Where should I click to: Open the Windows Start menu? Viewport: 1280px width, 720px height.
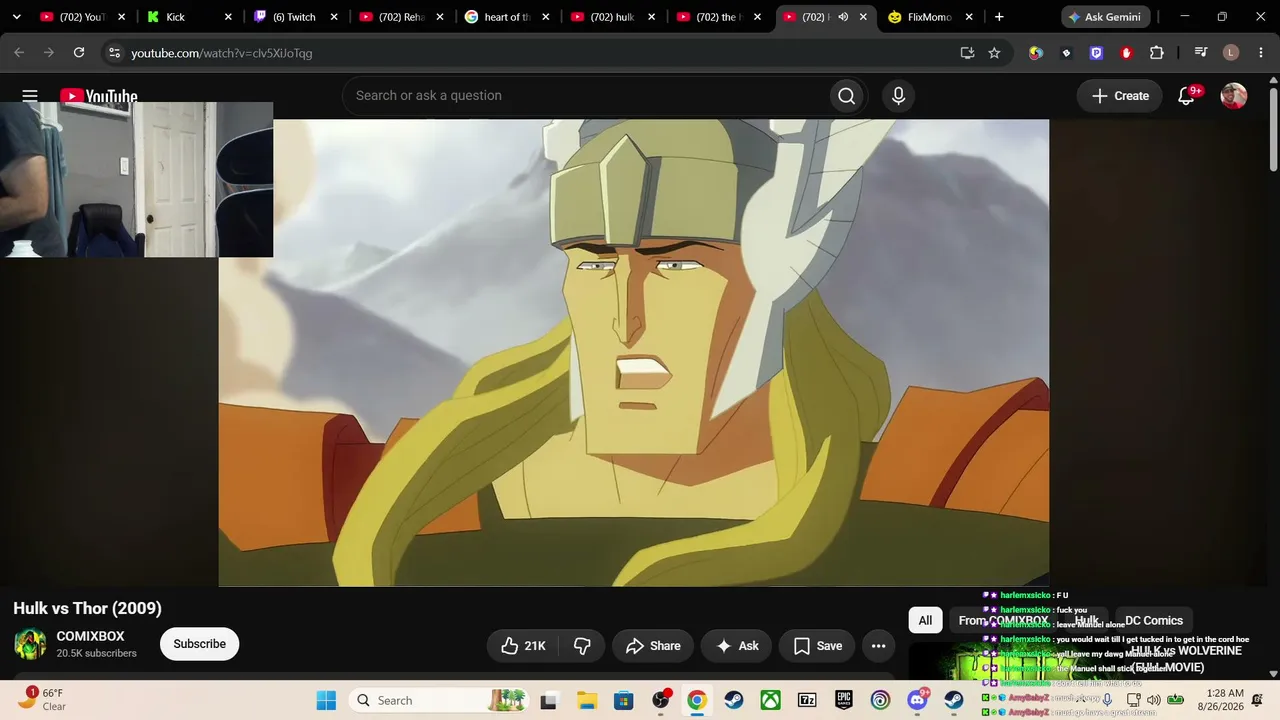326,700
